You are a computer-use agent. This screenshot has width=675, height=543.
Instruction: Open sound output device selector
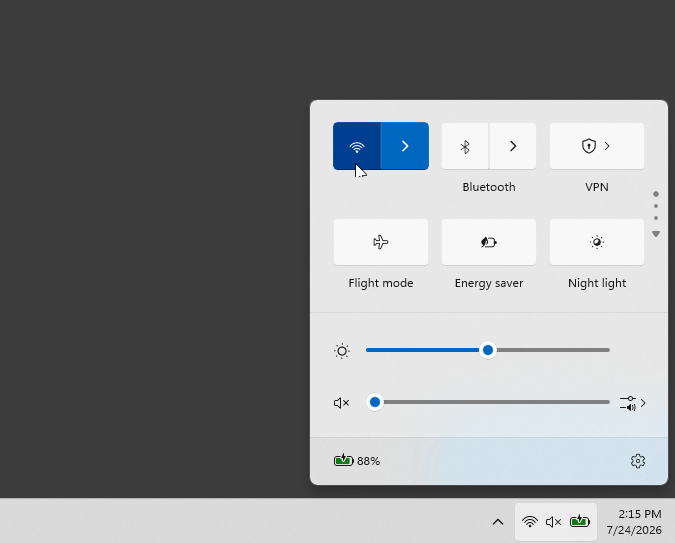pyautogui.click(x=633, y=403)
